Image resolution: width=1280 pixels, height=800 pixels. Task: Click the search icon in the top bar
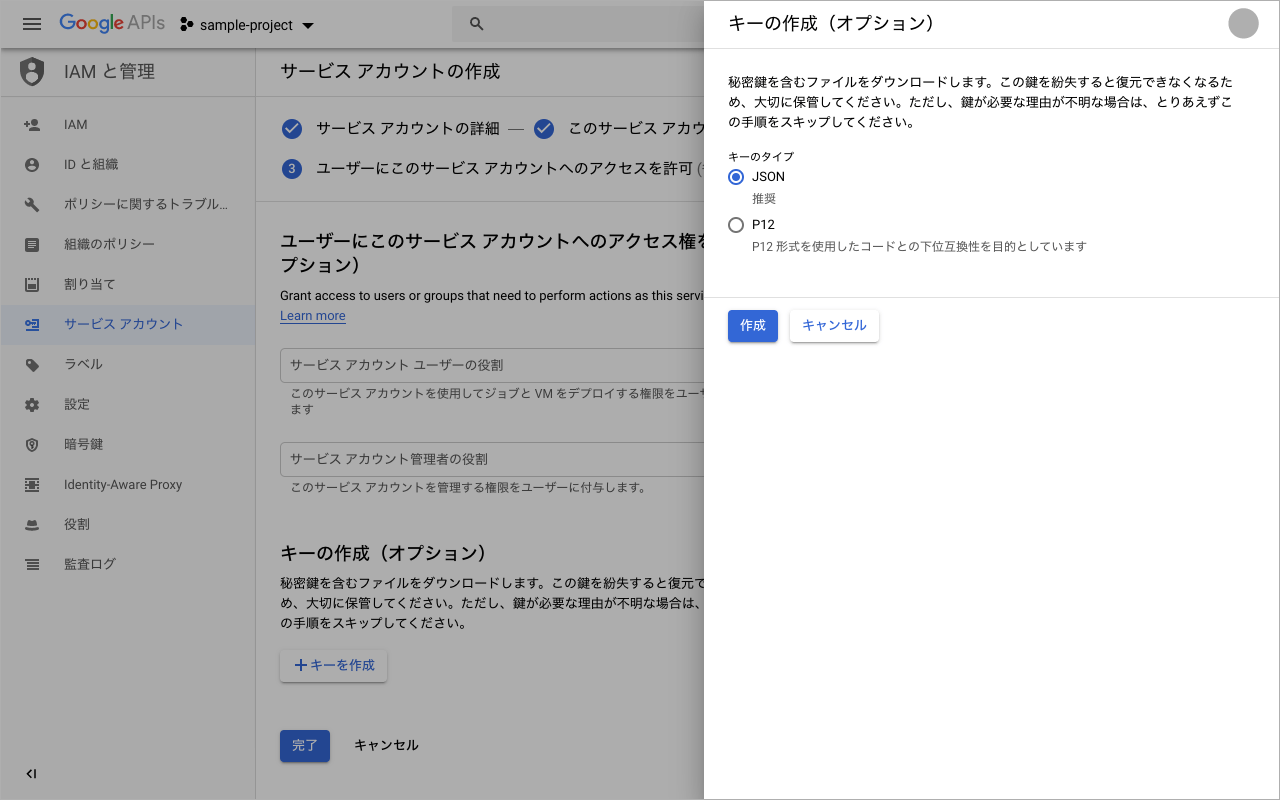475,24
